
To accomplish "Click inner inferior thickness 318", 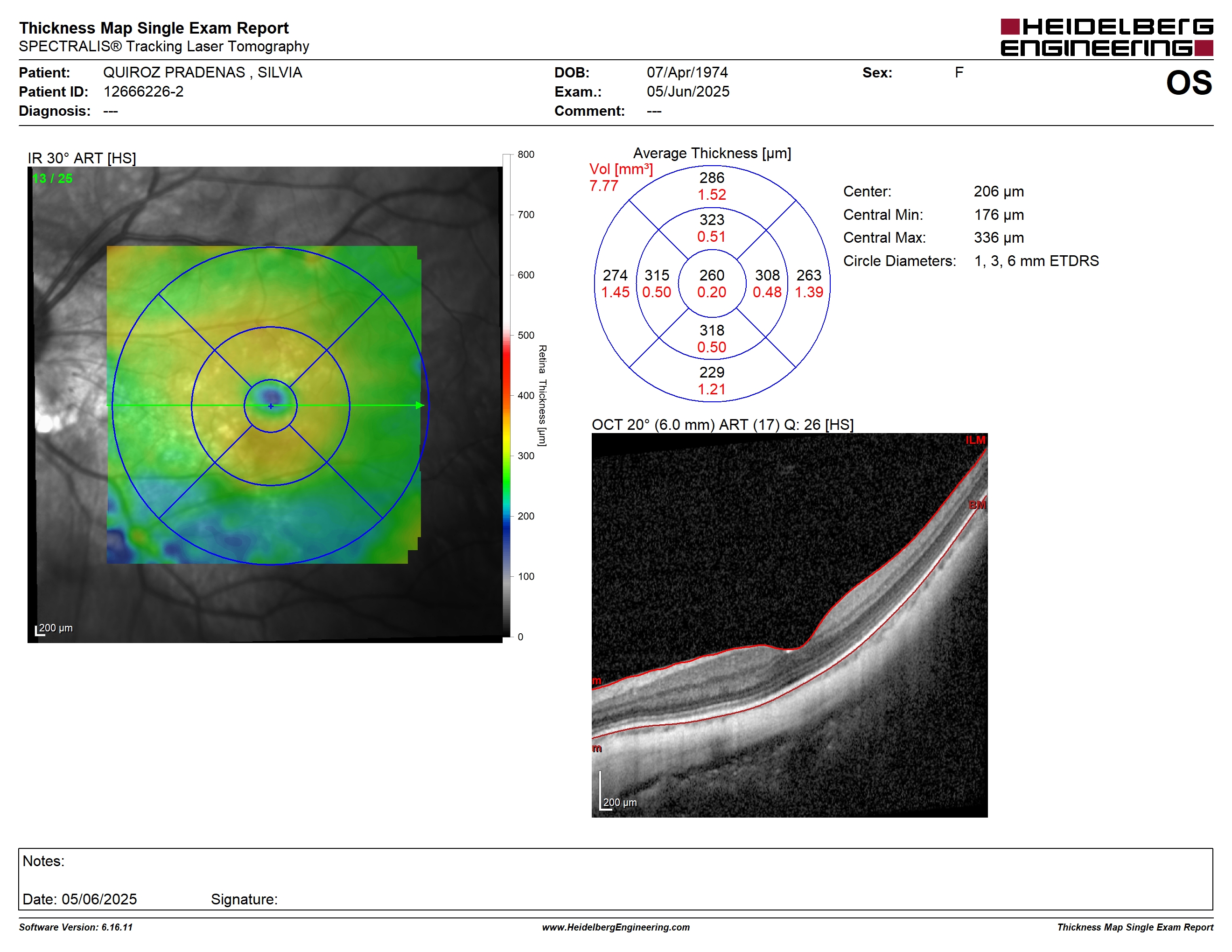I will pyautogui.click(x=711, y=330).
